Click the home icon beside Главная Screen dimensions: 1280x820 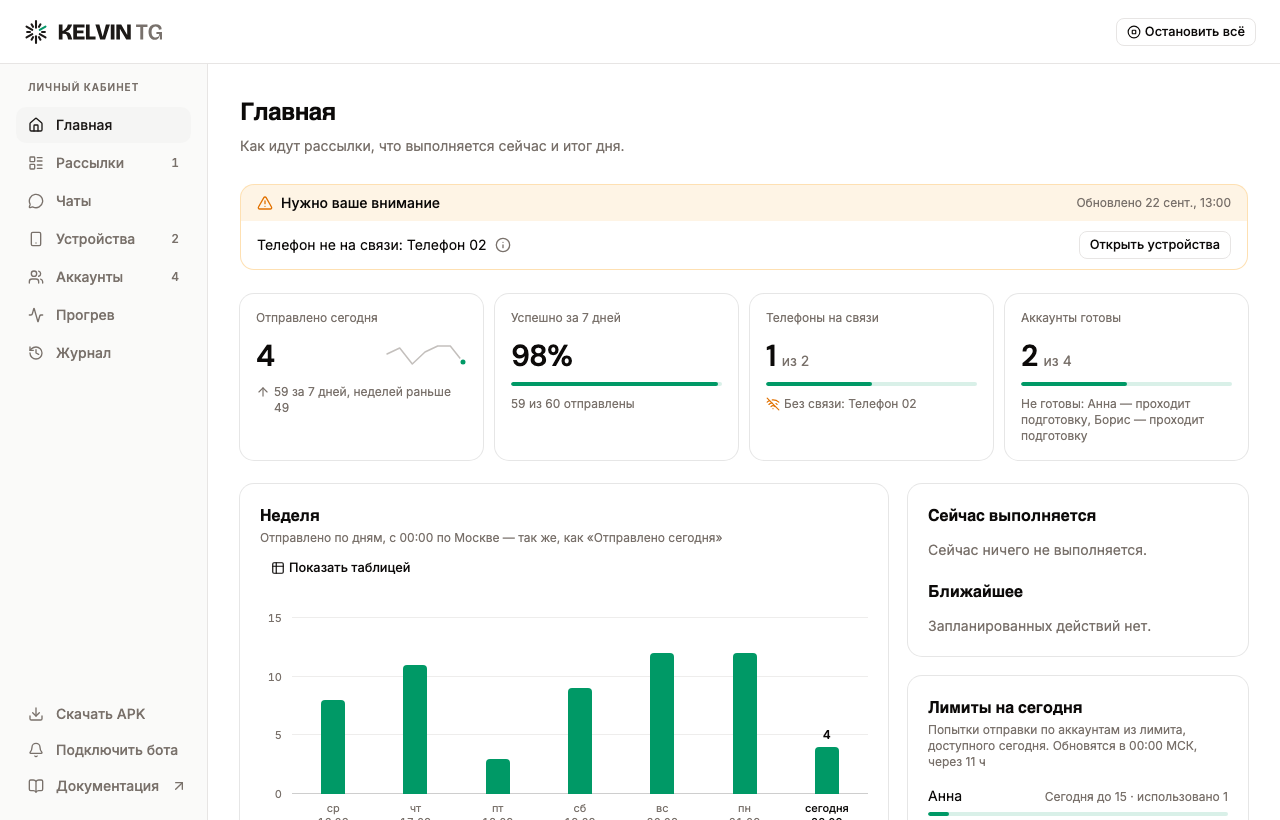[36, 125]
